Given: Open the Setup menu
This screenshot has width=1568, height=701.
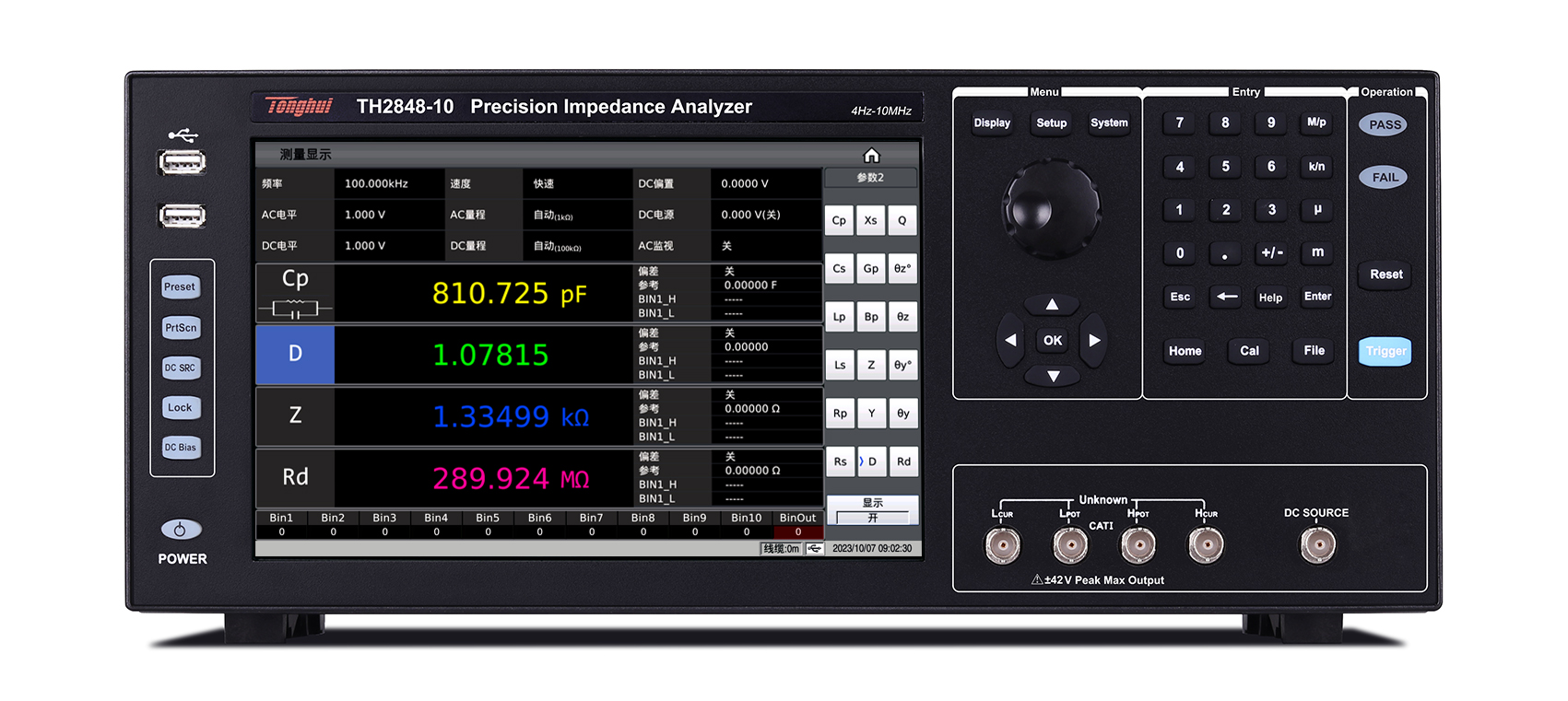Looking at the screenshot, I should pyautogui.click(x=1051, y=123).
